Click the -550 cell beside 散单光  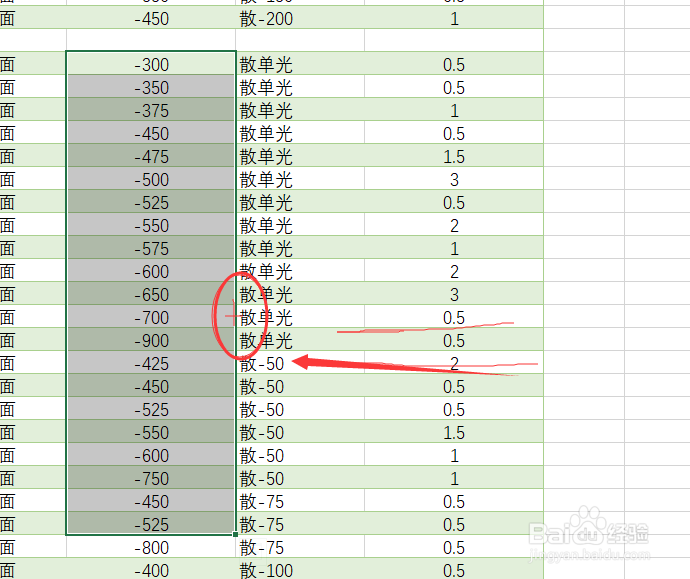tap(151, 225)
